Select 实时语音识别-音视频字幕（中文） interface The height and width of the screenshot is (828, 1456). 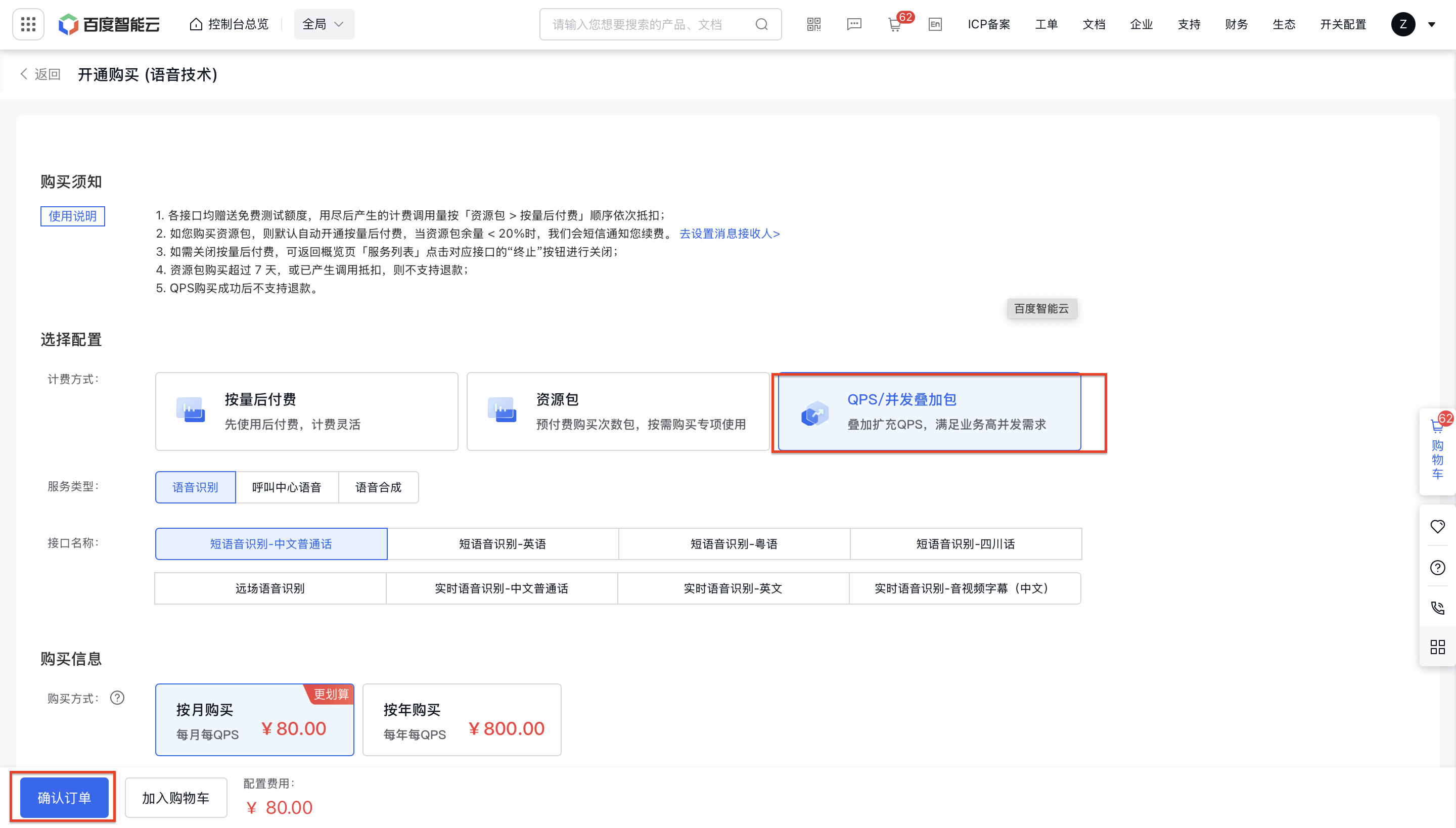coord(965,588)
